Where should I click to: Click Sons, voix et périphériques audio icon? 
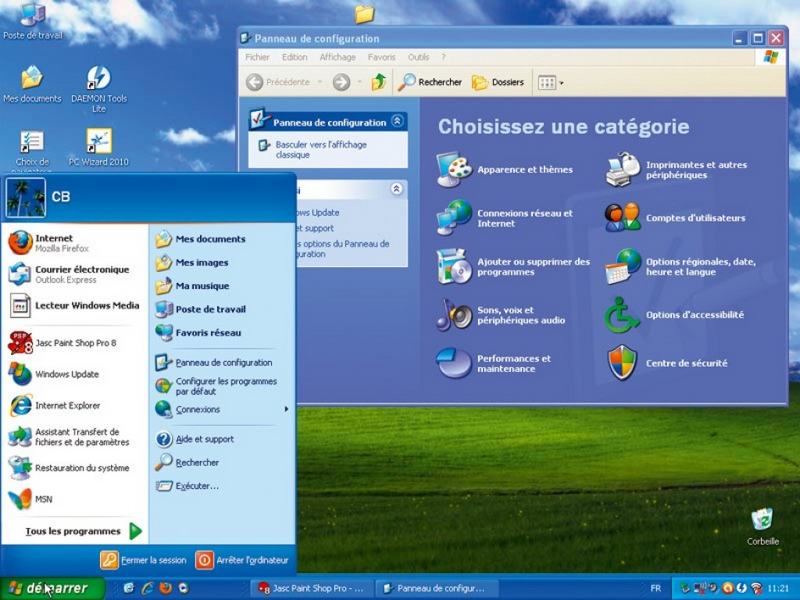click(x=454, y=315)
